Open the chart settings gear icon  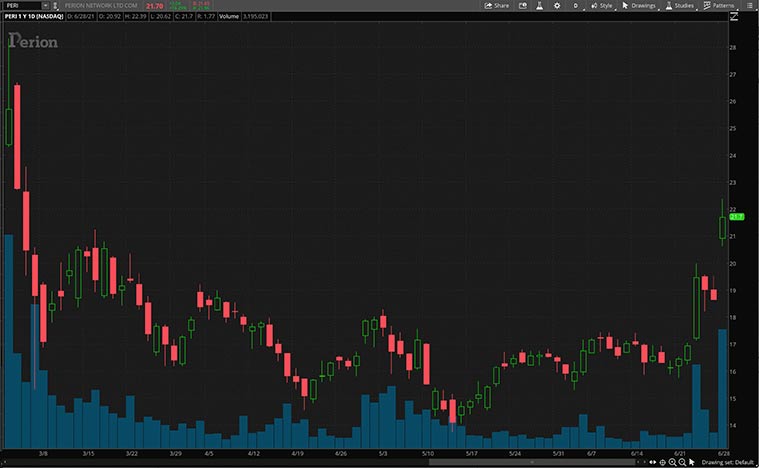click(x=556, y=5)
